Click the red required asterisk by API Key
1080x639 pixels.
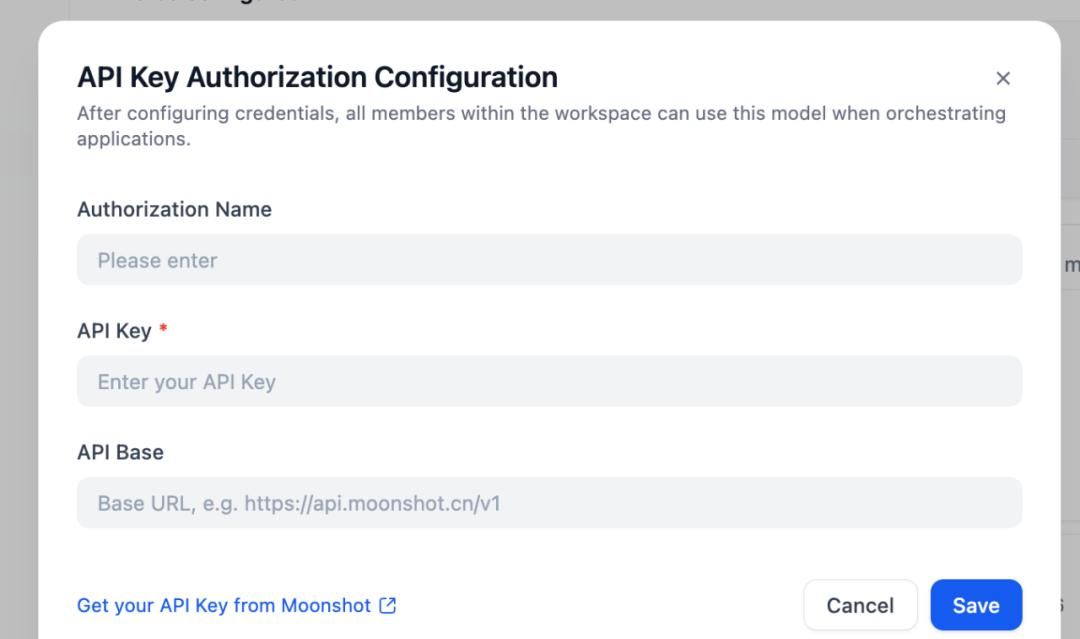[163, 330]
